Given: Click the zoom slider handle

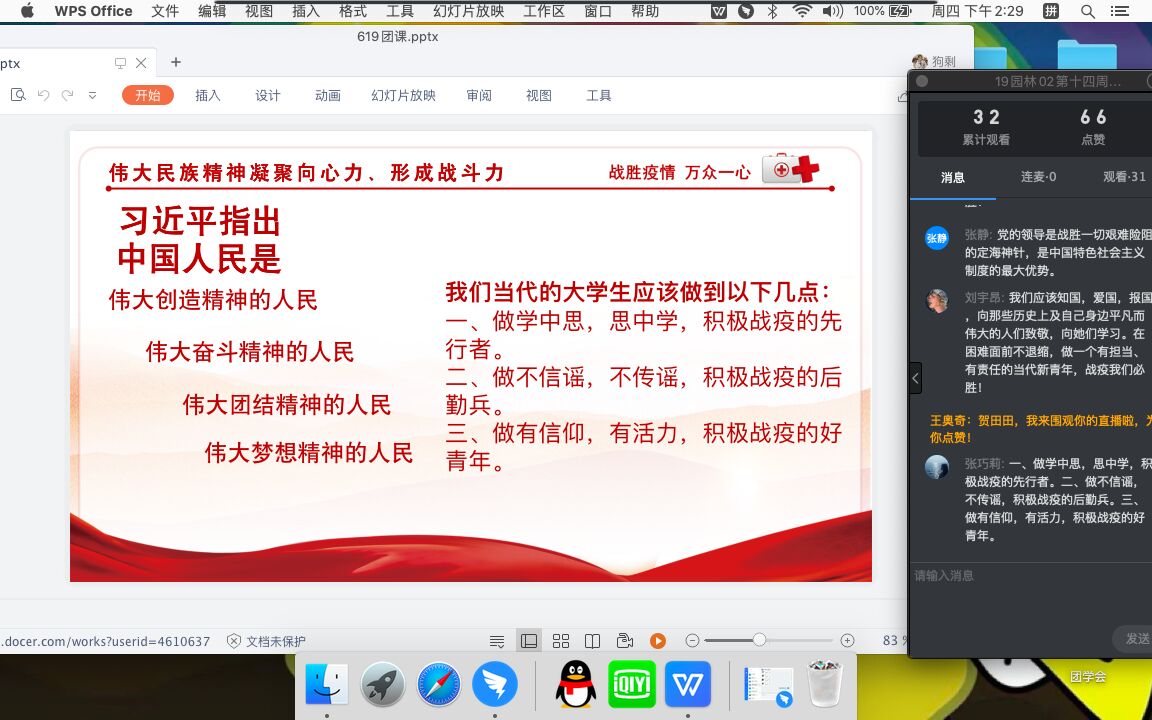Looking at the screenshot, I should [759, 640].
